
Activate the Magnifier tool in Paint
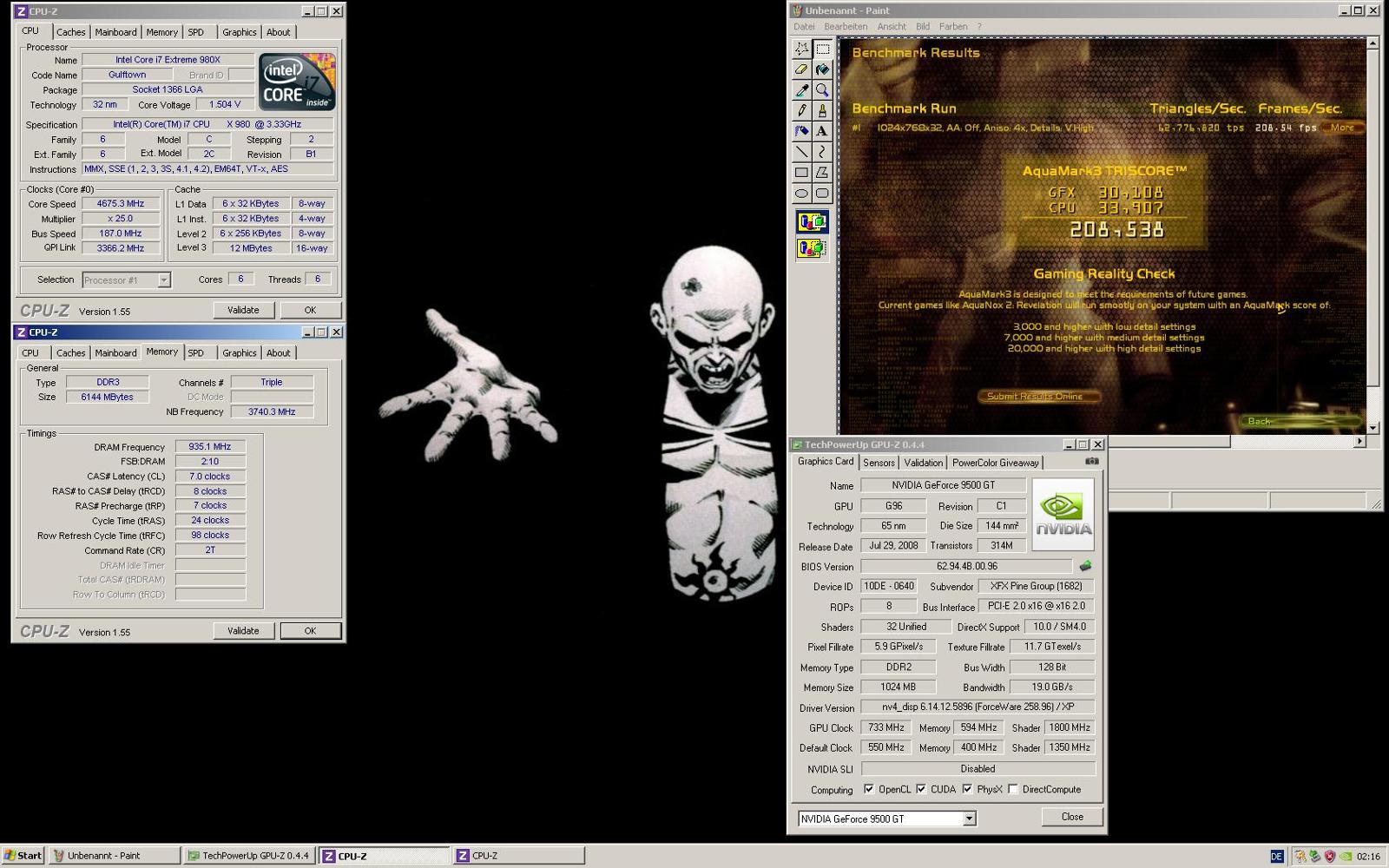822,90
